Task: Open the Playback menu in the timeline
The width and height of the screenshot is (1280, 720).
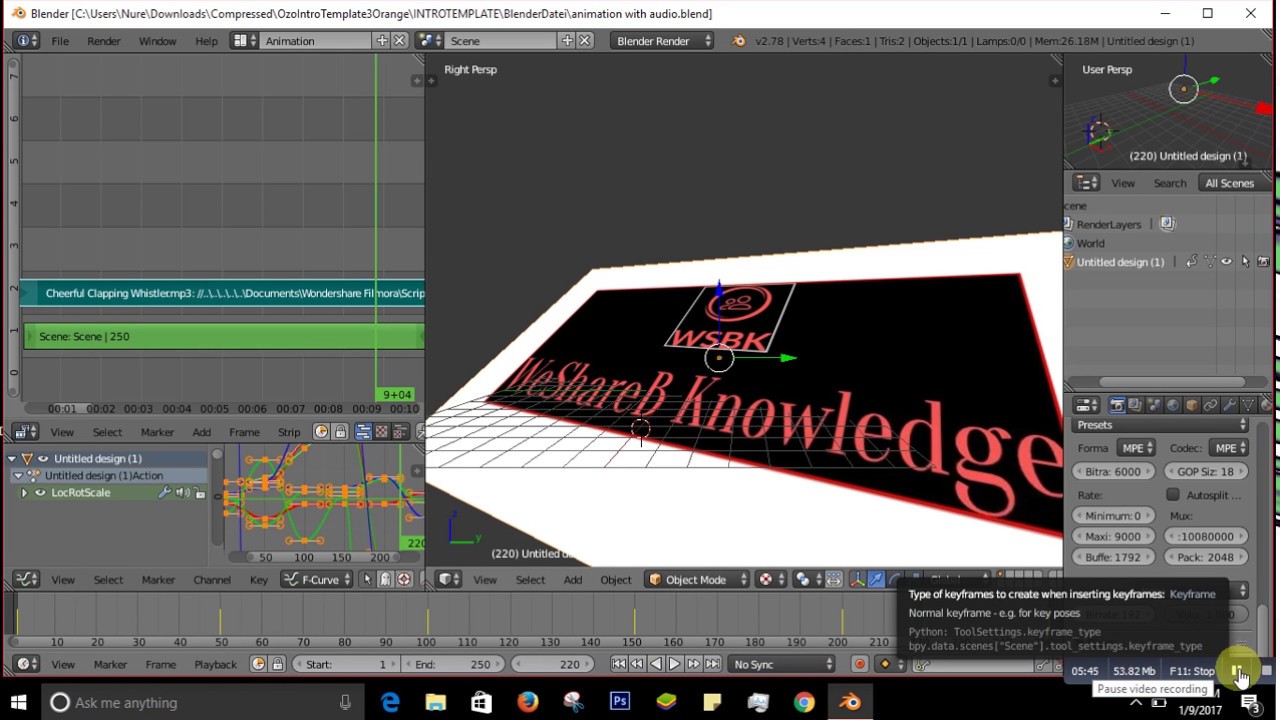Action: (x=215, y=664)
